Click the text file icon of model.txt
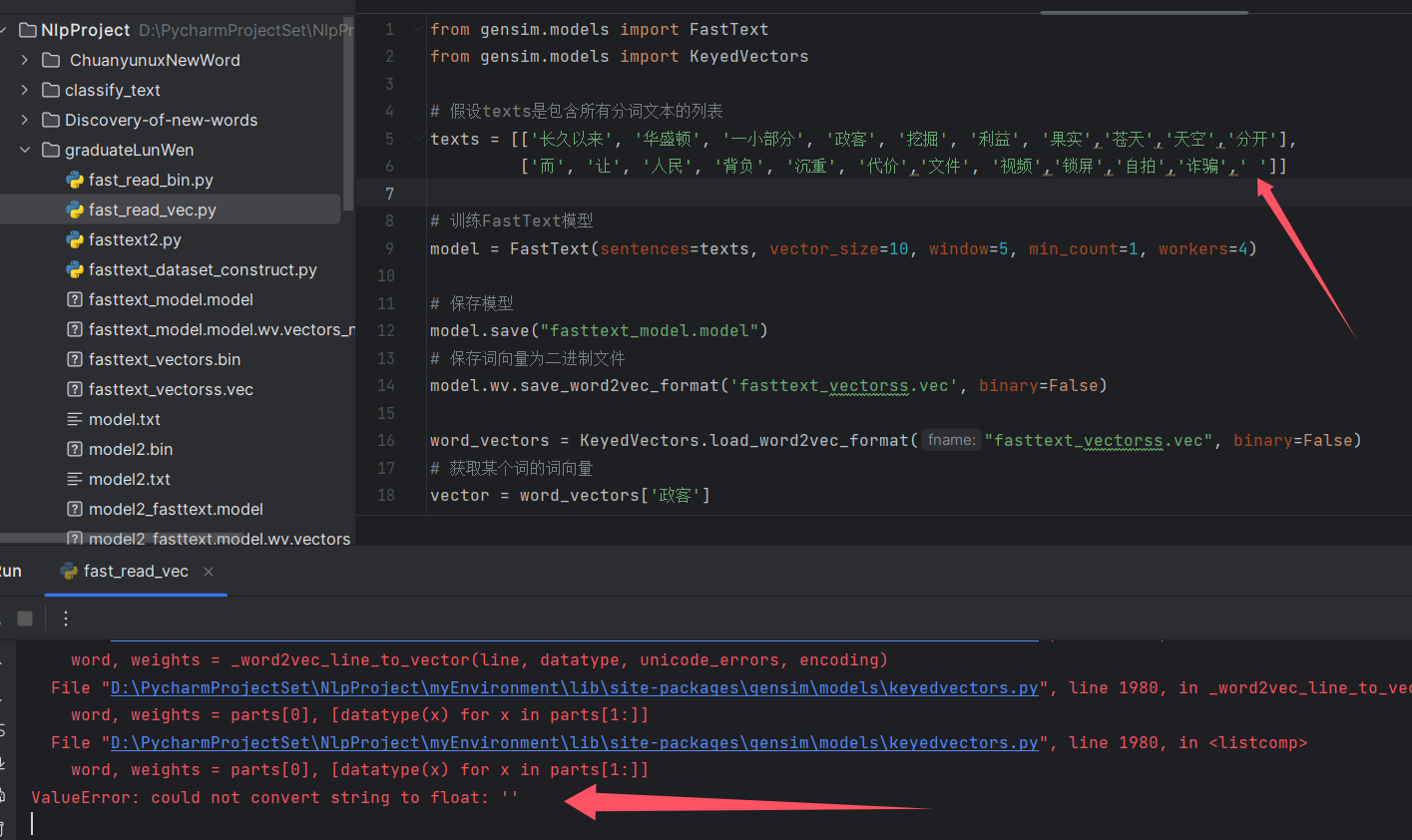The image size is (1412, 840). [75, 420]
